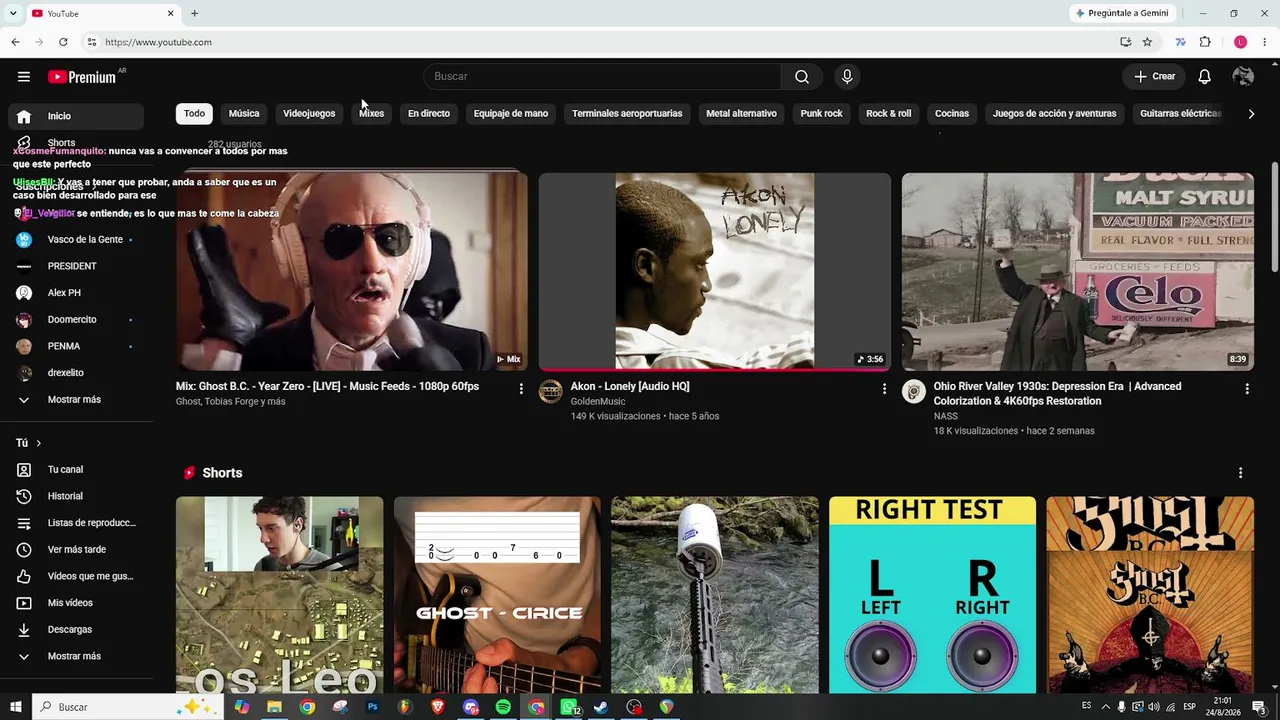The width and height of the screenshot is (1280, 720).
Task: Open Ver más tarde in the sidebar
Action: click(78, 549)
